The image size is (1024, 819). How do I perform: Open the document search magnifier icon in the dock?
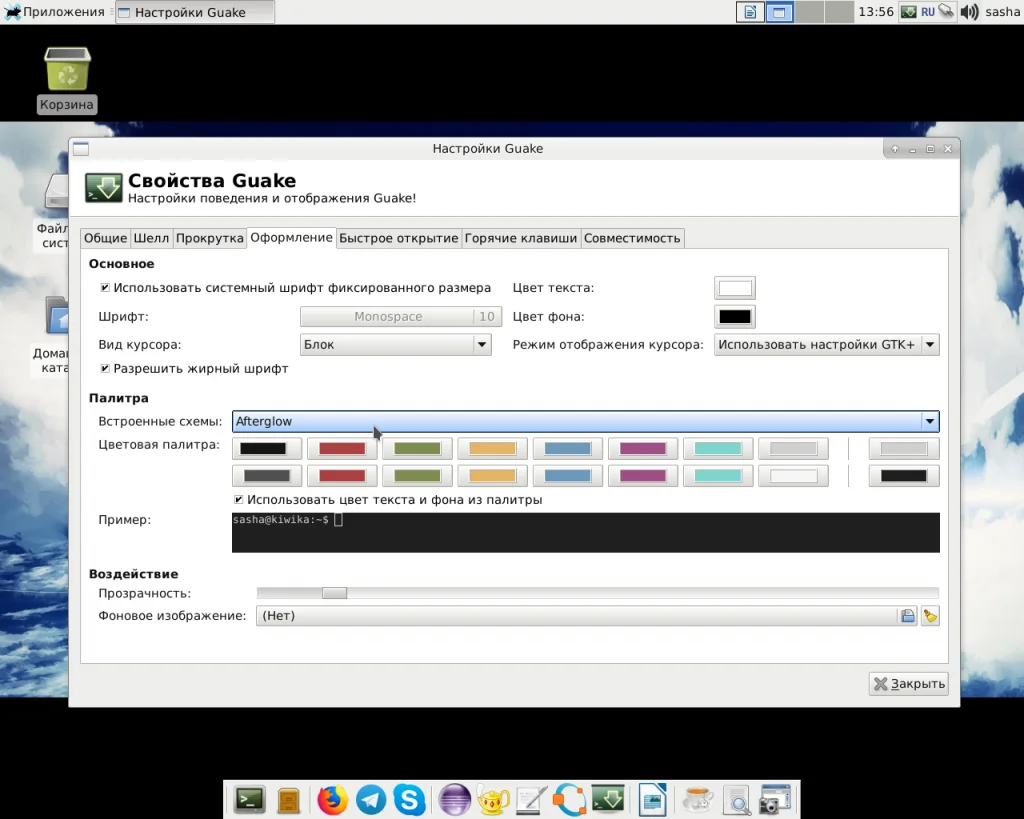tap(737, 801)
